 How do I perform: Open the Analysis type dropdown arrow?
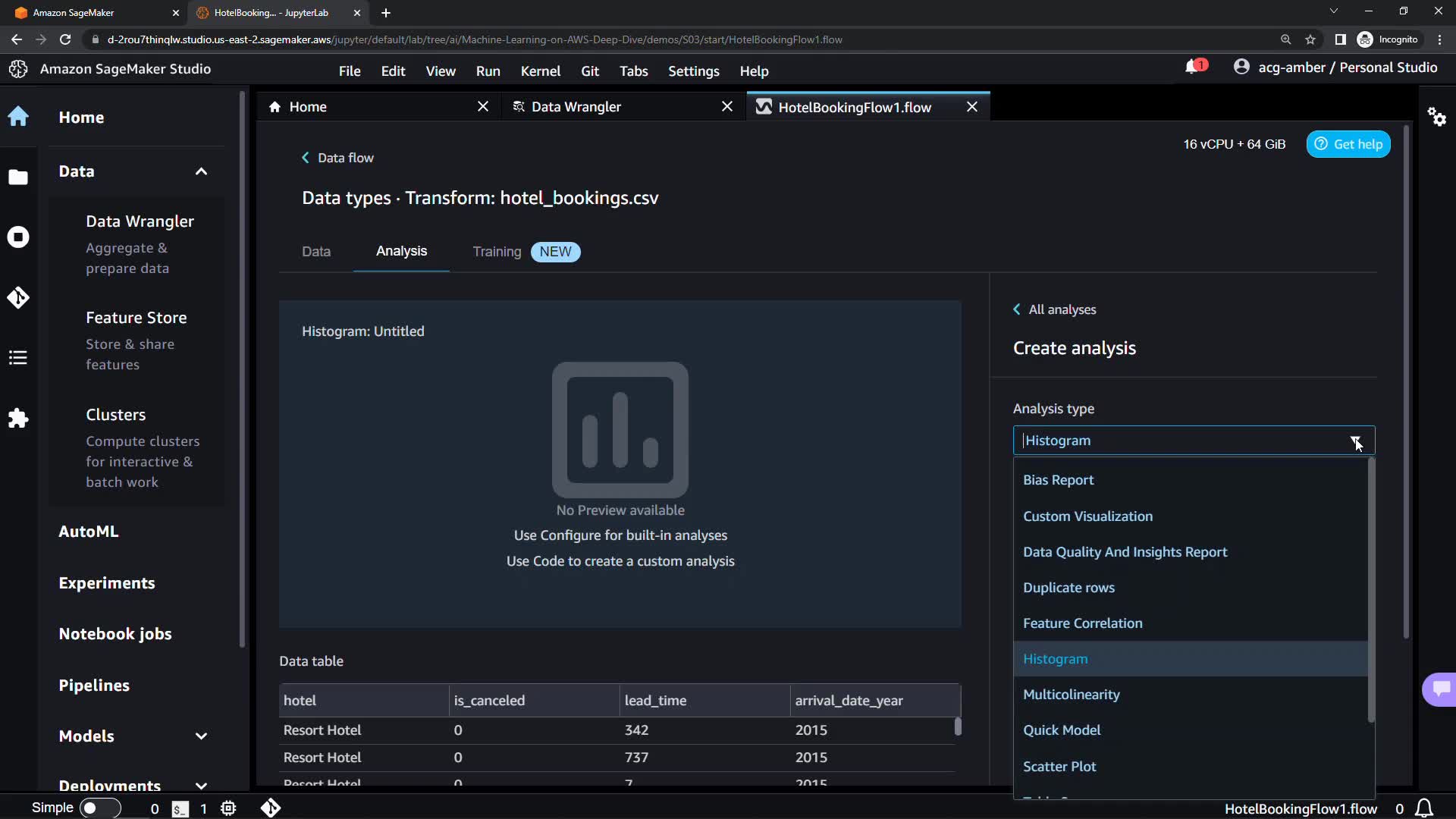pos(1355,441)
